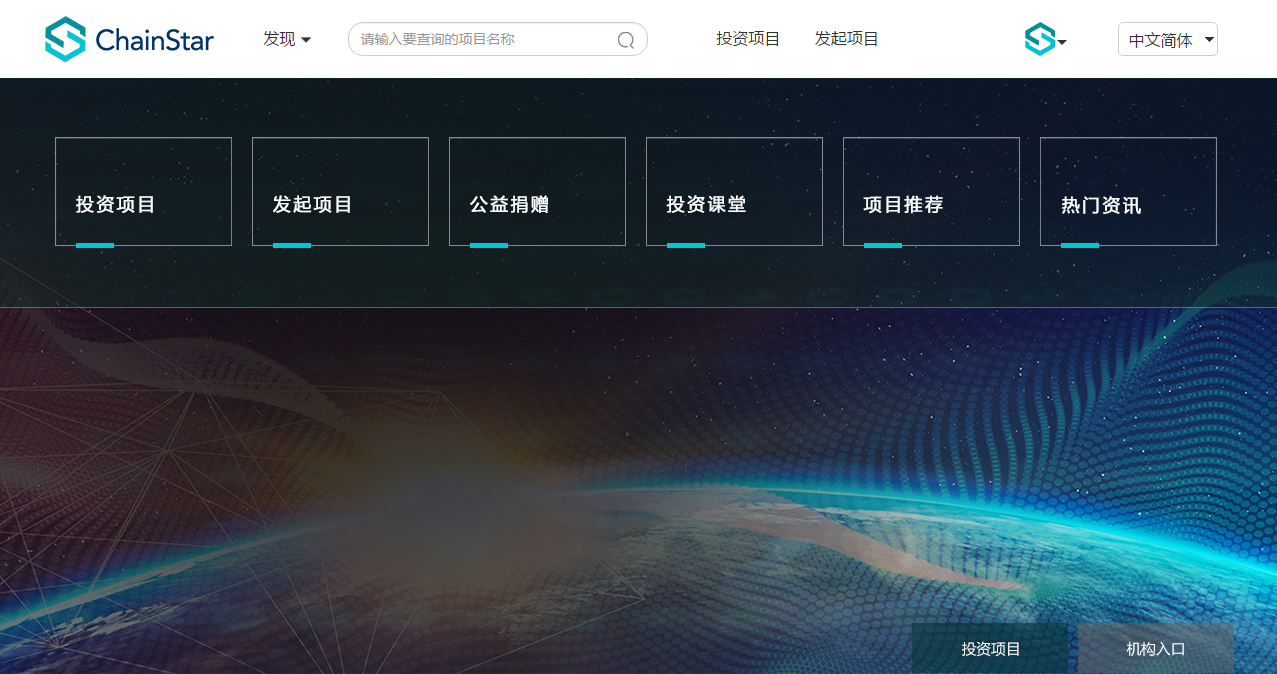Focus the project name search field
This screenshot has width=1277, height=674.
coord(498,39)
